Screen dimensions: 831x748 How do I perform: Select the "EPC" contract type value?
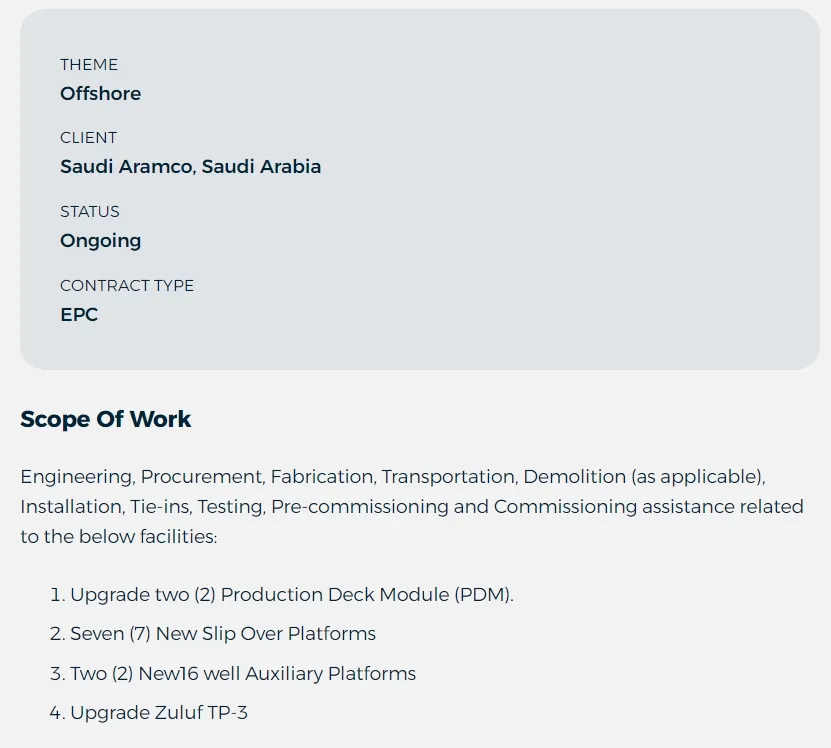pyautogui.click(x=79, y=315)
